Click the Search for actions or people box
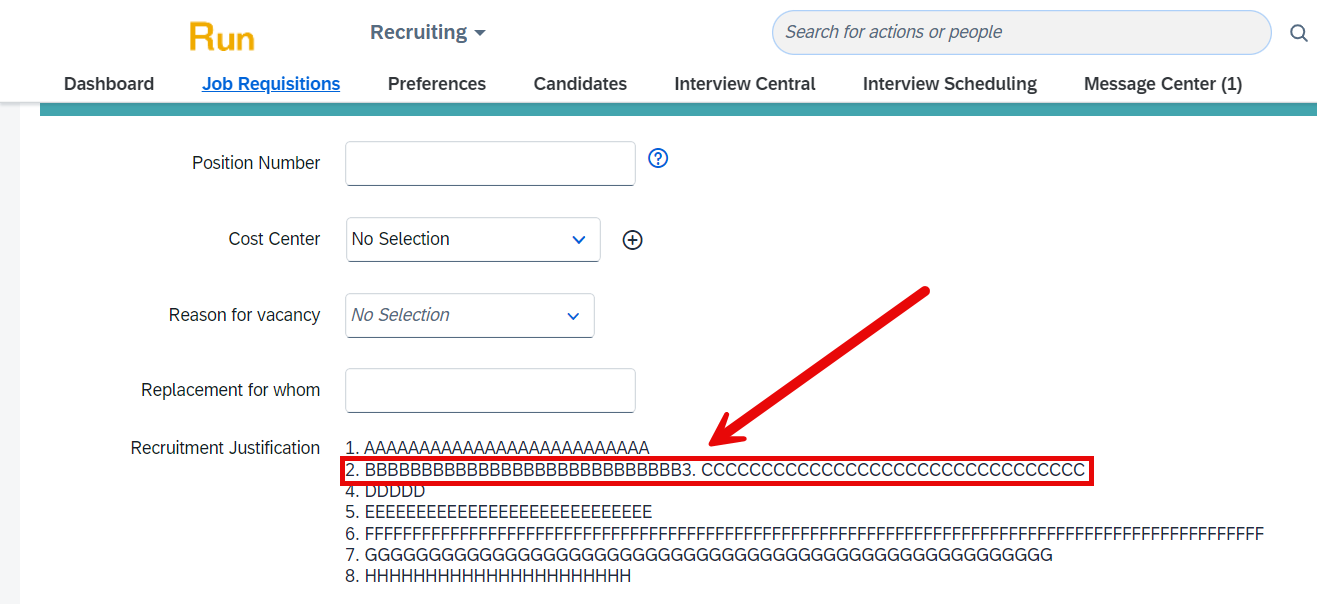 point(1021,32)
